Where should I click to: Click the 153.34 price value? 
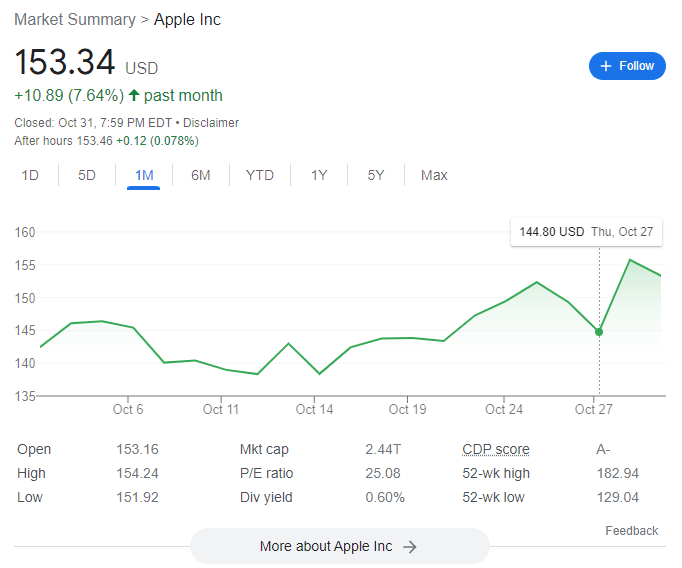tap(65, 62)
